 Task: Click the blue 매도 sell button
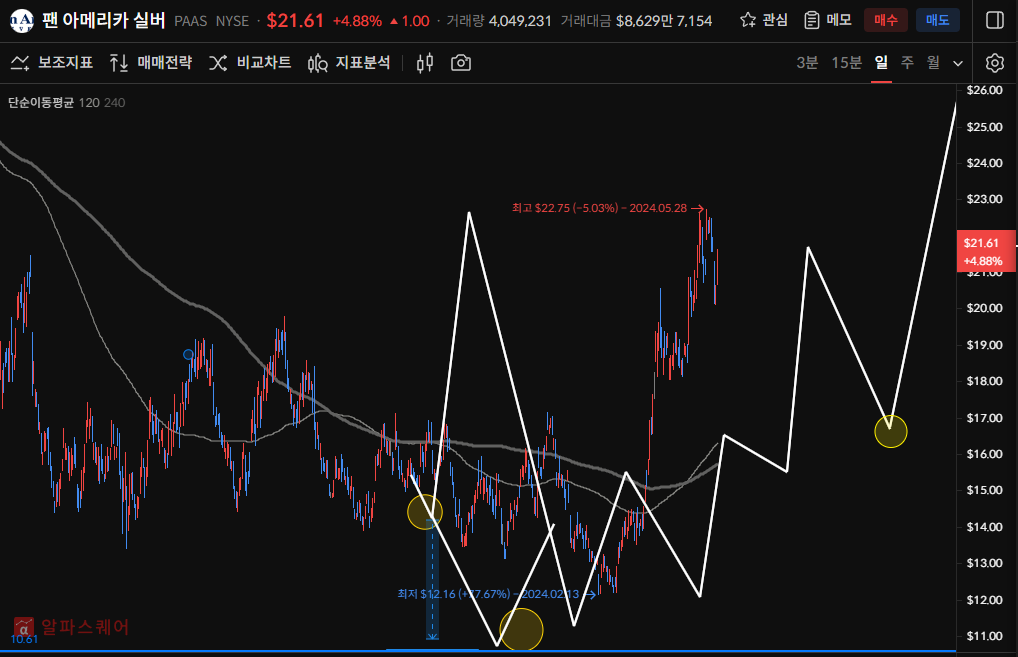point(937,20)
